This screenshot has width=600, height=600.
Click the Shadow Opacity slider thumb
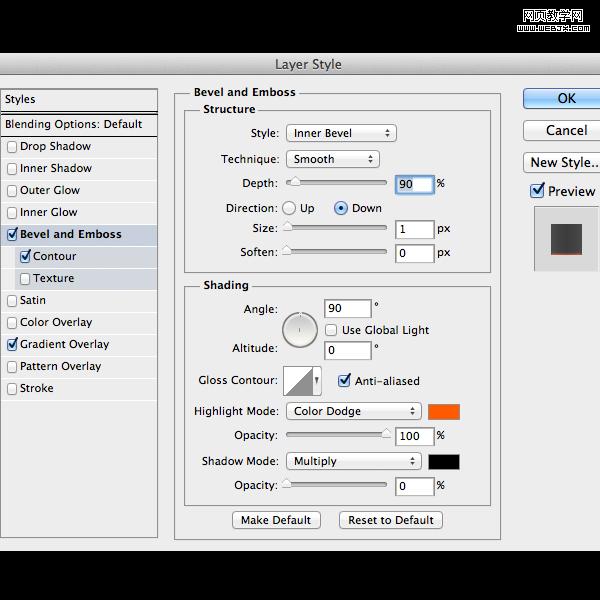click(287, 484)
